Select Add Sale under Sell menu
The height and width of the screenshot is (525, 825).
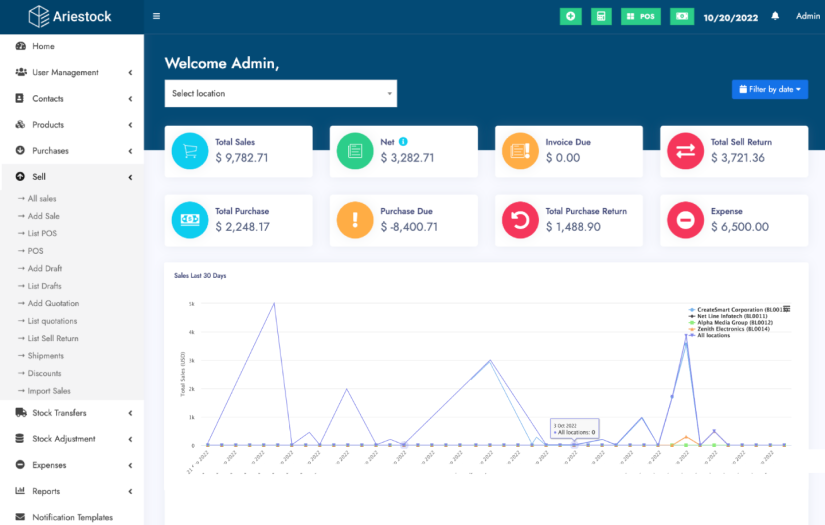point(43,216)
